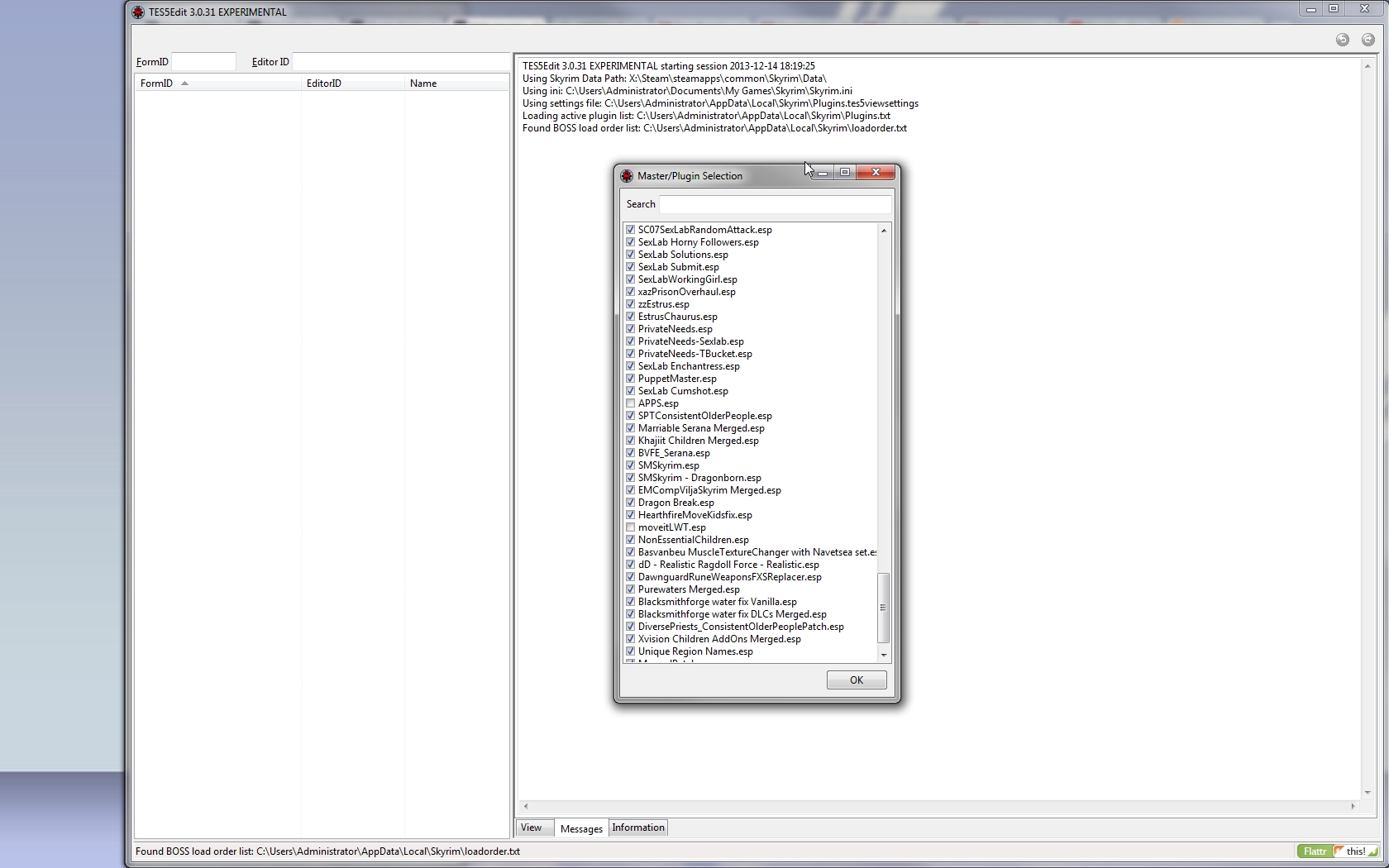The height and width of the screenshot is (868, 1389).
Task: Switch to the Information tab
Action: [x=637, y=827]
